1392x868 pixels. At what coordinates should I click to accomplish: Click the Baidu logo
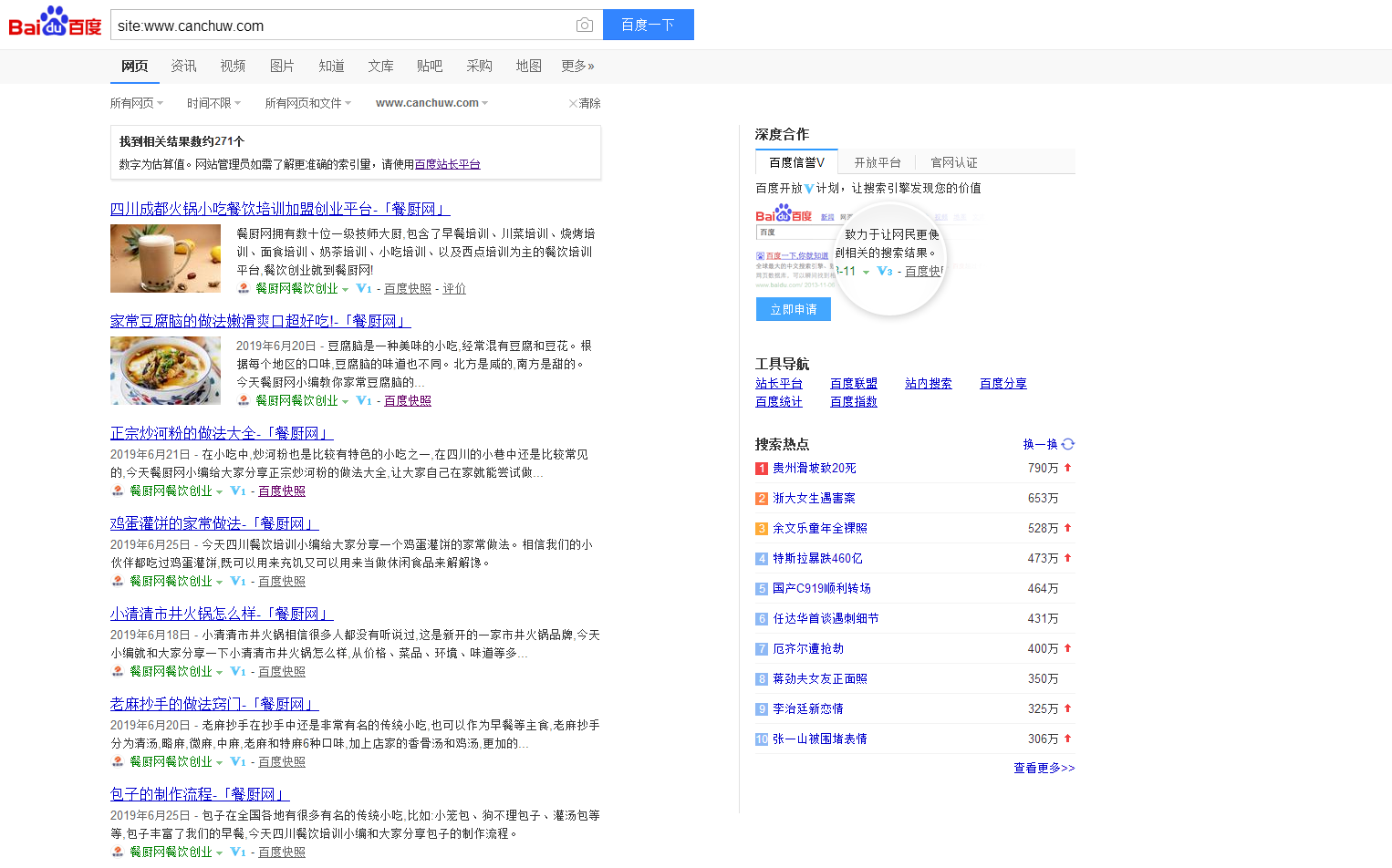(55, 23)
